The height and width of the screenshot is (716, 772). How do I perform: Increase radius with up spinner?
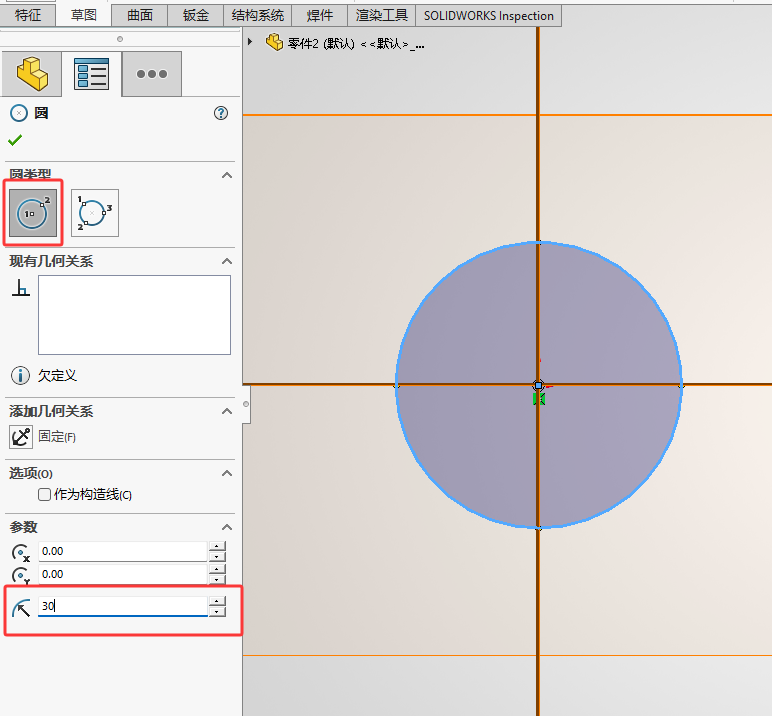tap(217, 601)
